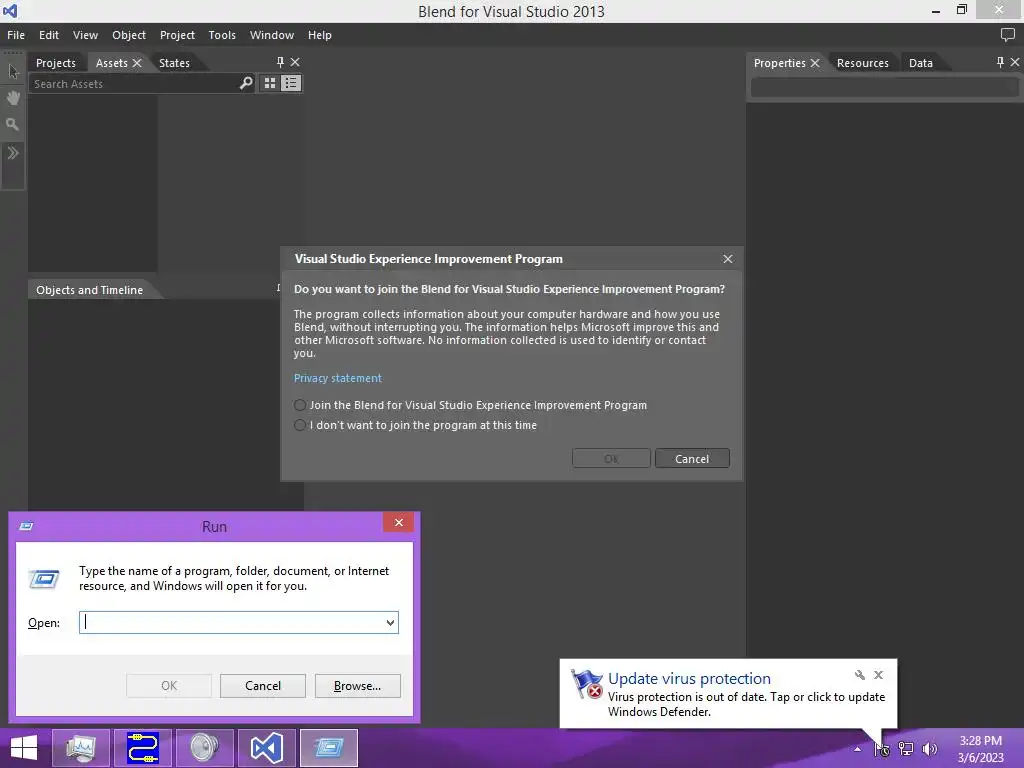Switch to the Properties tab
Image resolution: width=1024 pixels, height=768 pixels.
point(779,63)
